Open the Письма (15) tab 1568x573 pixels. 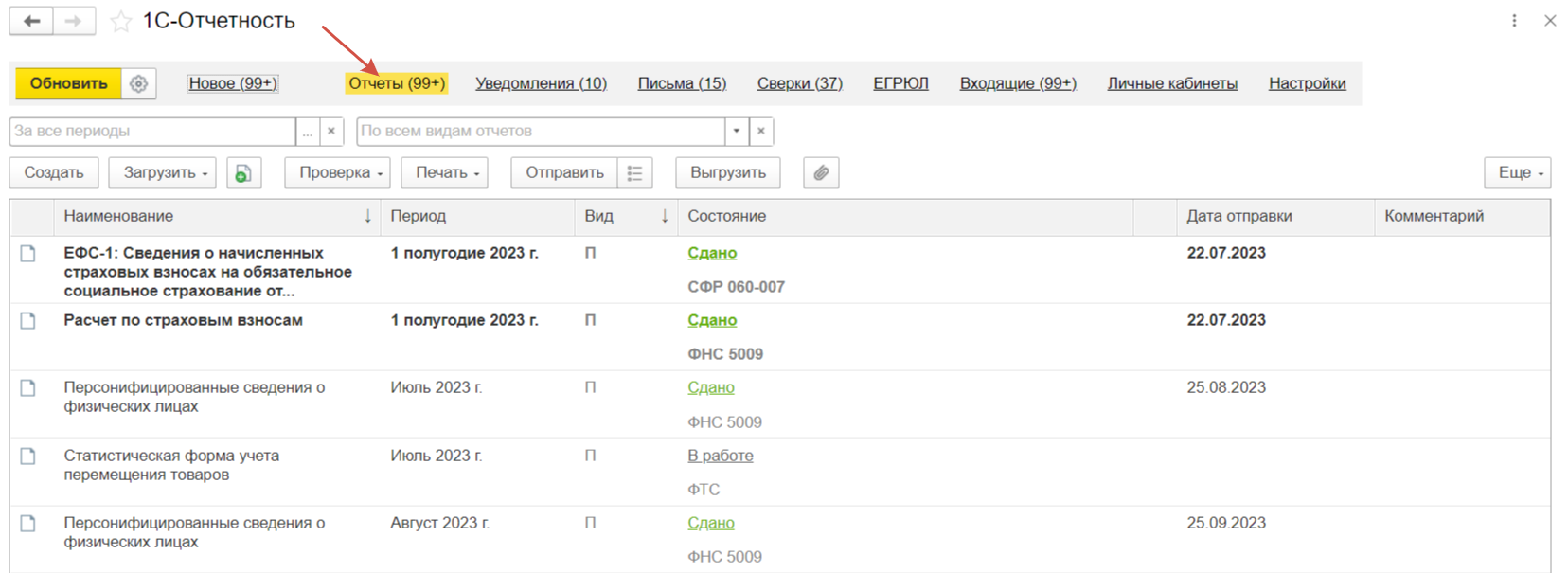pyautogui.click(x=682, y=83)
